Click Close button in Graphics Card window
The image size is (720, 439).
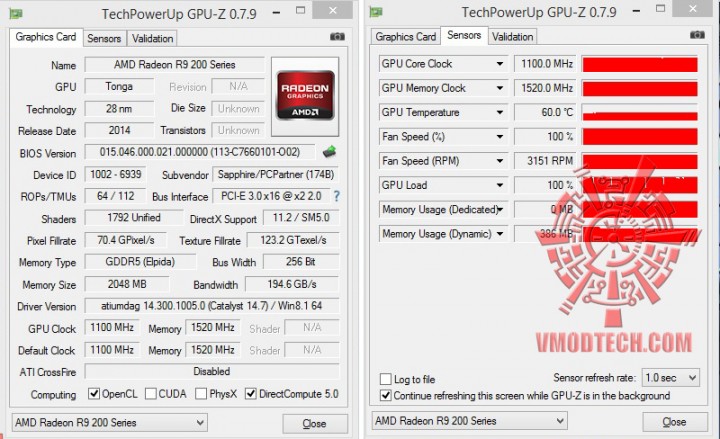(x=315, y=423)
